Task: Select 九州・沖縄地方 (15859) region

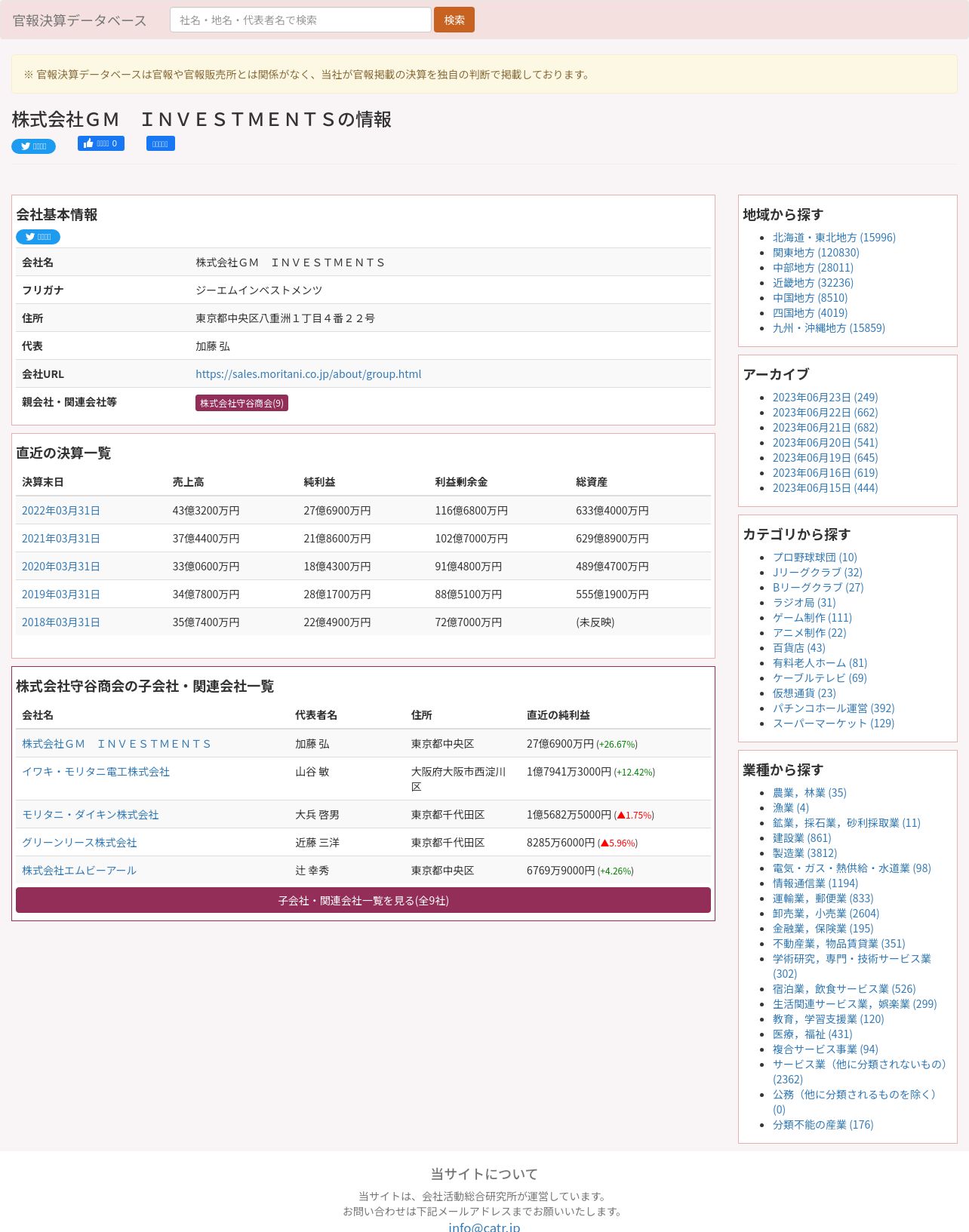Action: point(829,328)
